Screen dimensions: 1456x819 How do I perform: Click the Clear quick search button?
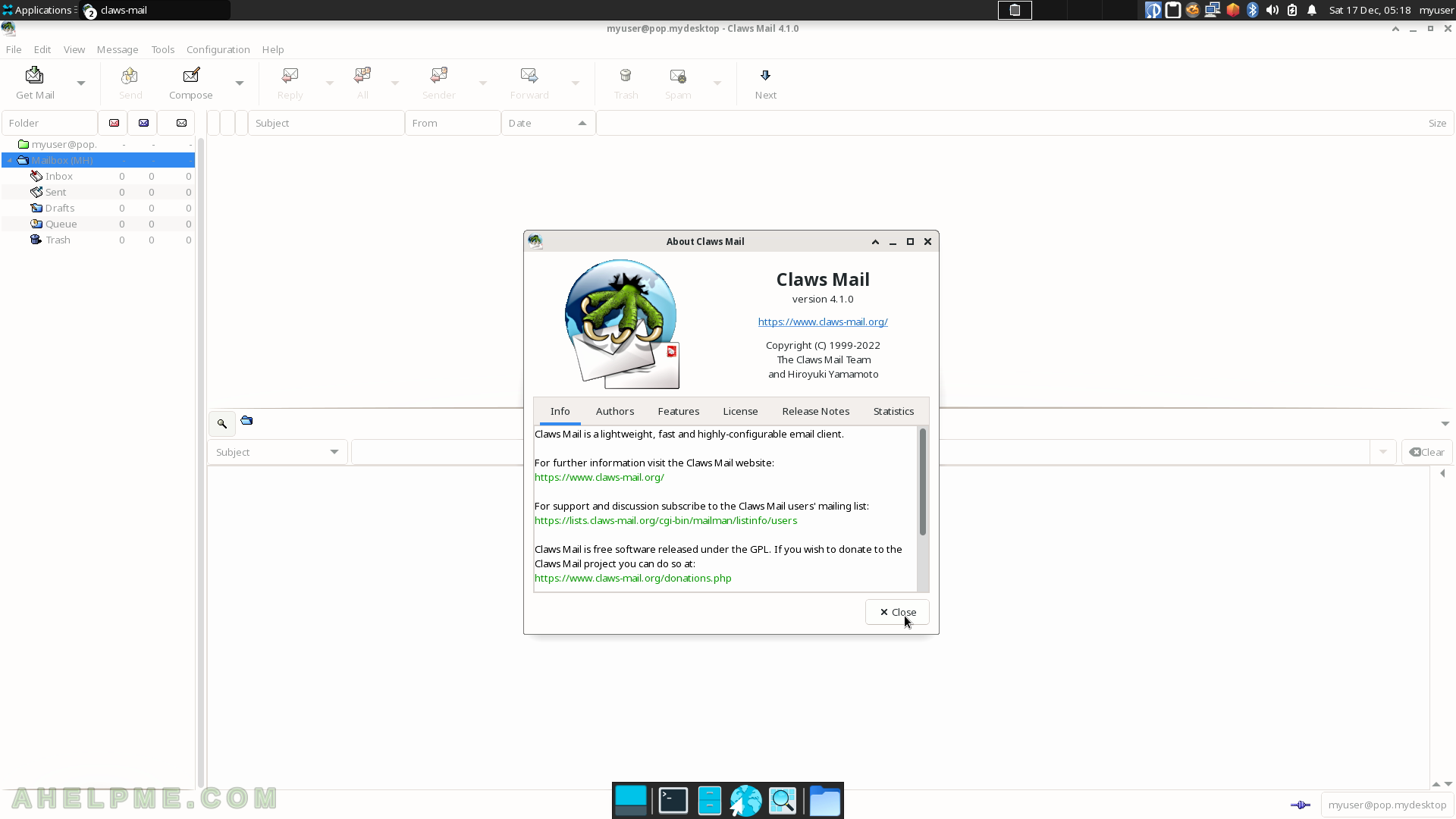[x=1427, y=452]
